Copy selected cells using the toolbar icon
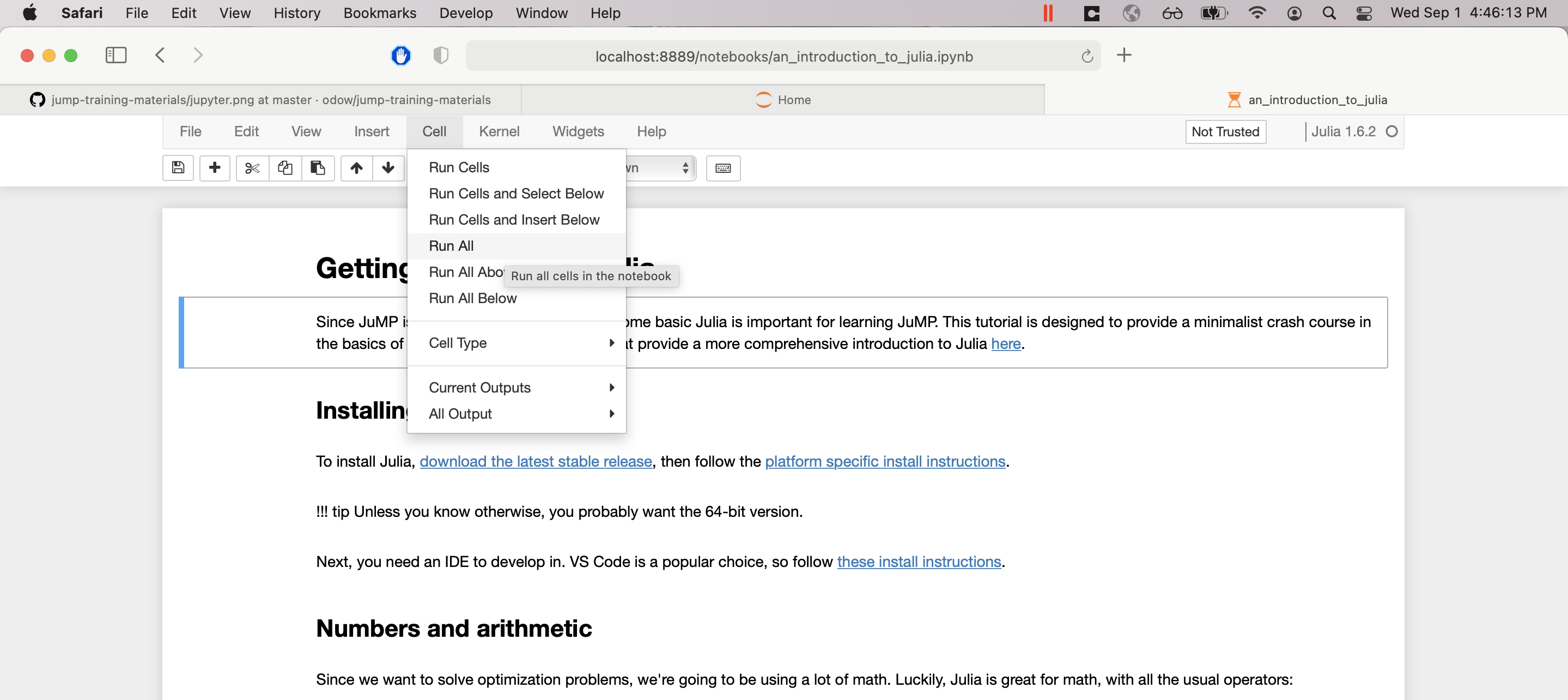 pyautogui.click(x=285, y=167)
